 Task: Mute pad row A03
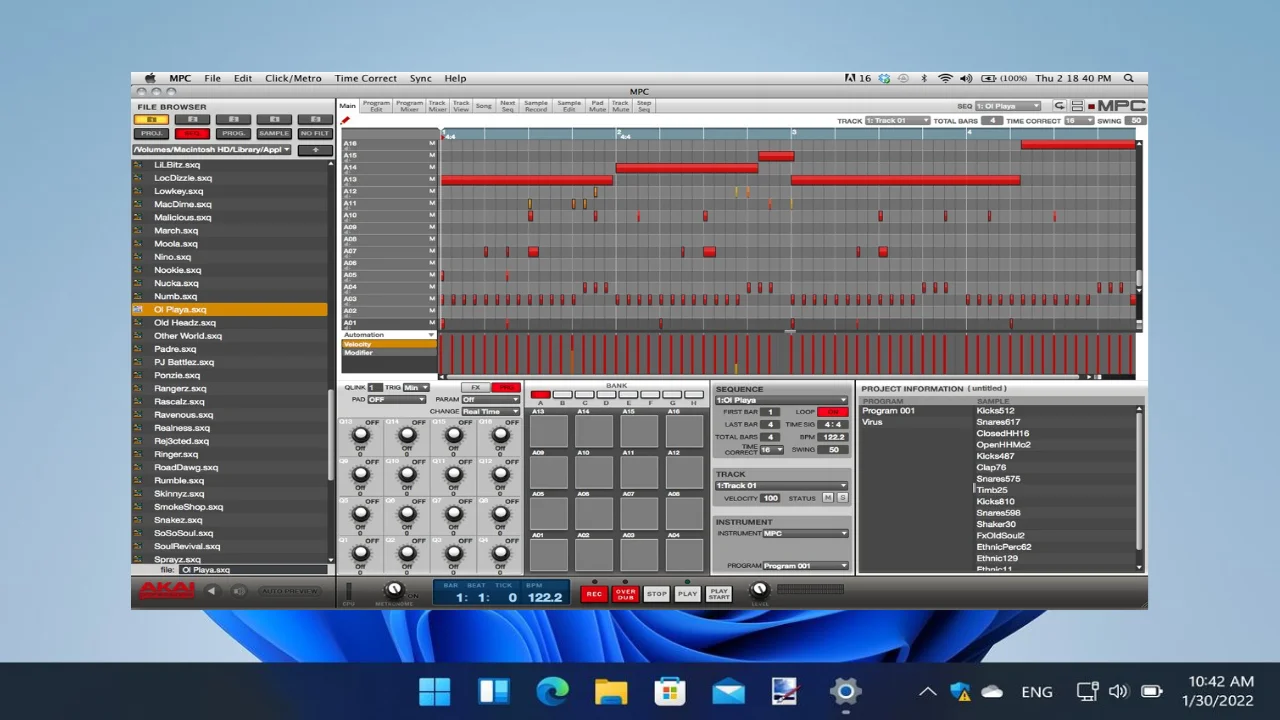pyautogui.click(x=432, y=299)
